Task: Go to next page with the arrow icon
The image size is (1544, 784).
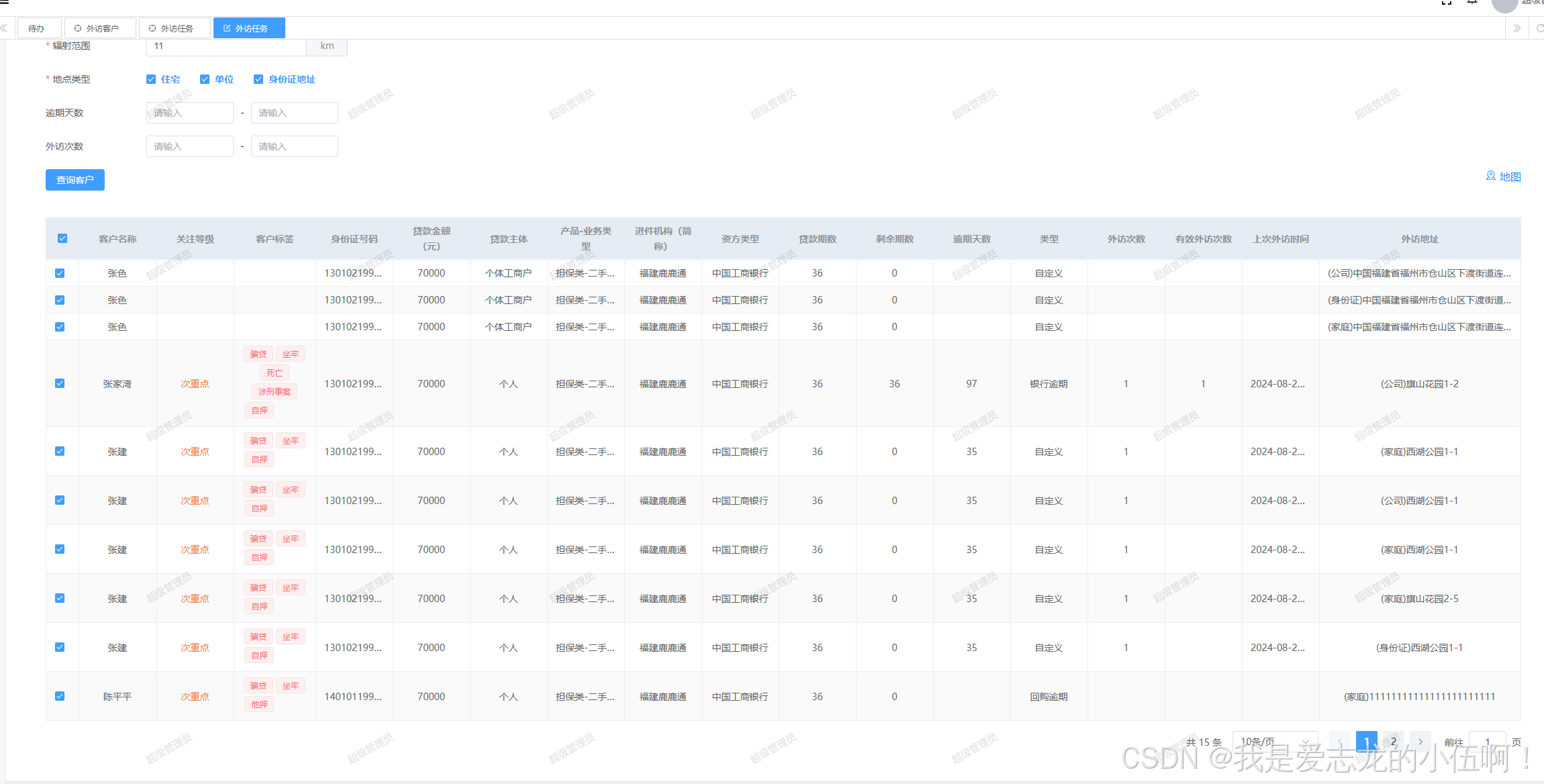Action: pyautogui.click(x=1420, y=742)
